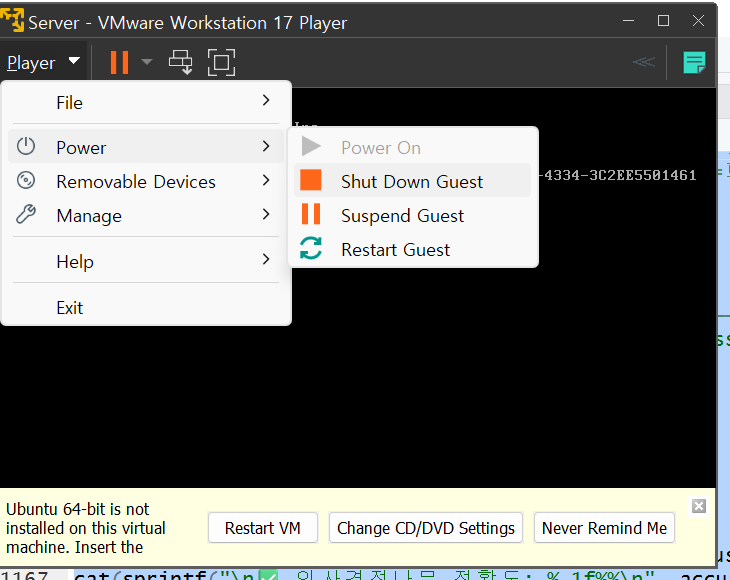The image size is (730, 580).
Task: Click the orange square Shut Down icon
Action: [x=311, y=180]
